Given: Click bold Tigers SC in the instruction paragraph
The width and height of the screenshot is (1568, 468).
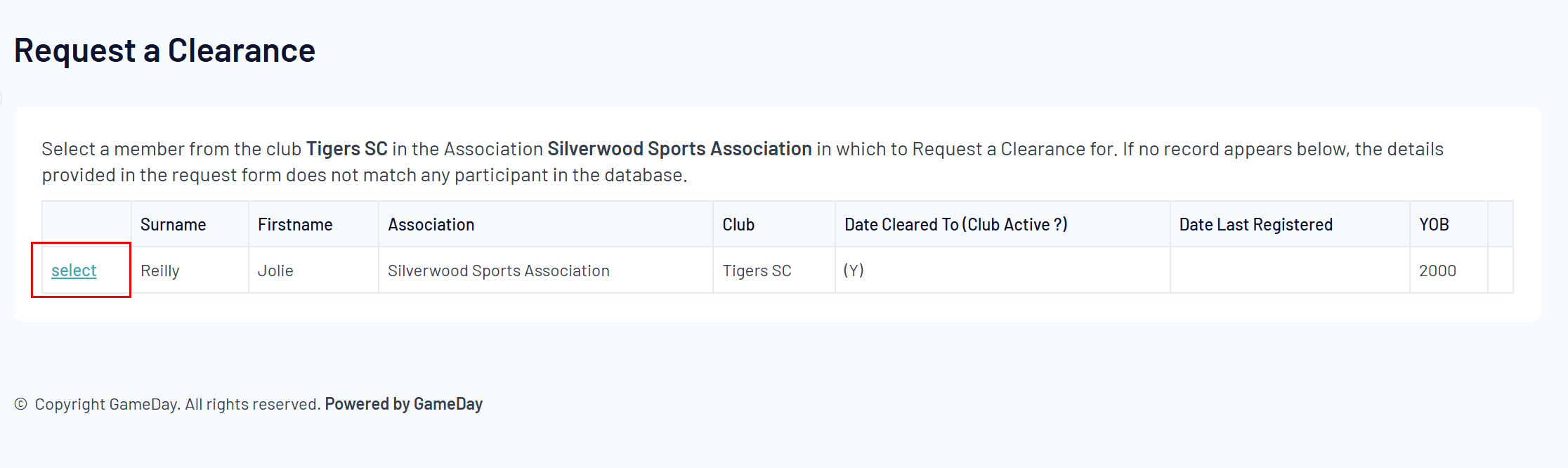Looking at the screenshot, I should click(x=346, y=149).
